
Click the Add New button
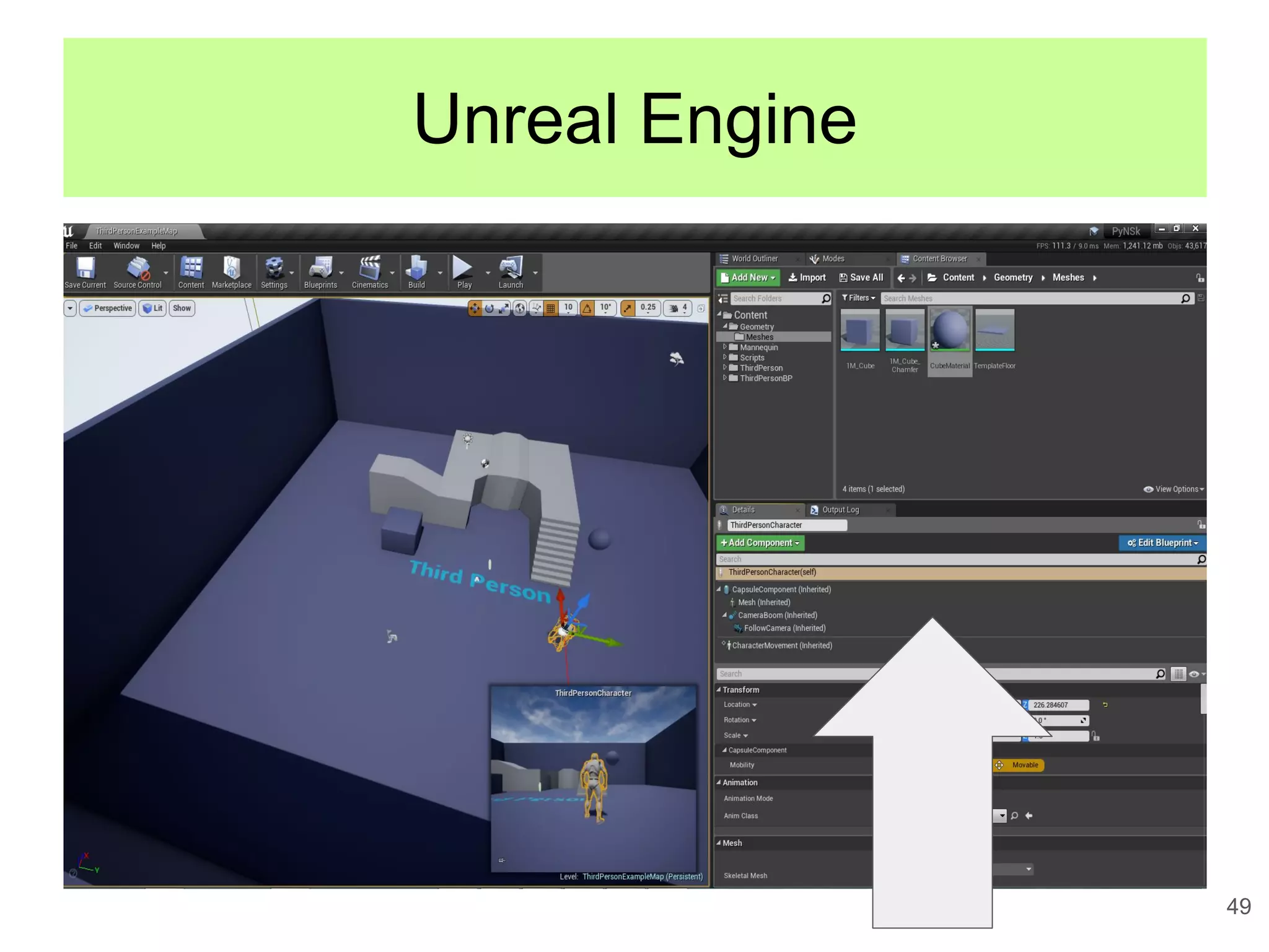[x=748, y=277]
